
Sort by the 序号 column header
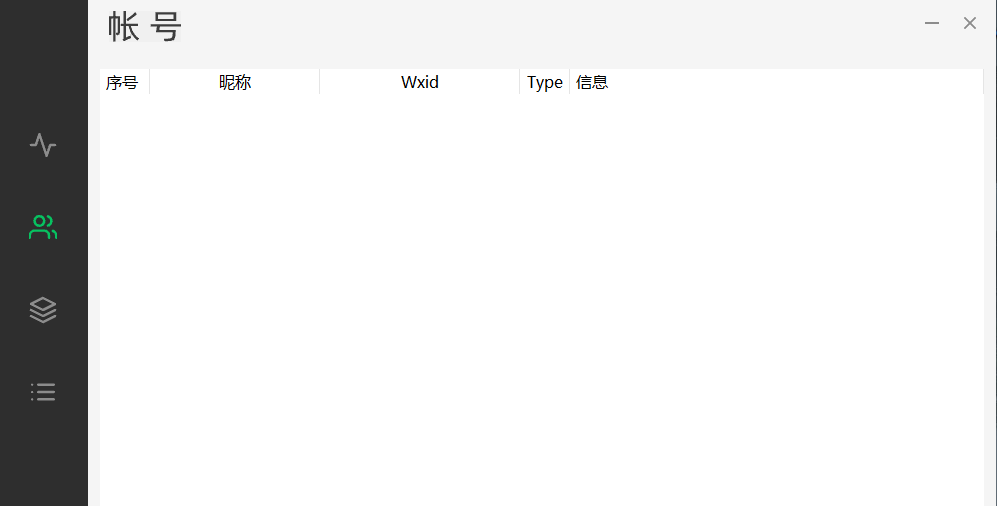click(x=122, y=83)
